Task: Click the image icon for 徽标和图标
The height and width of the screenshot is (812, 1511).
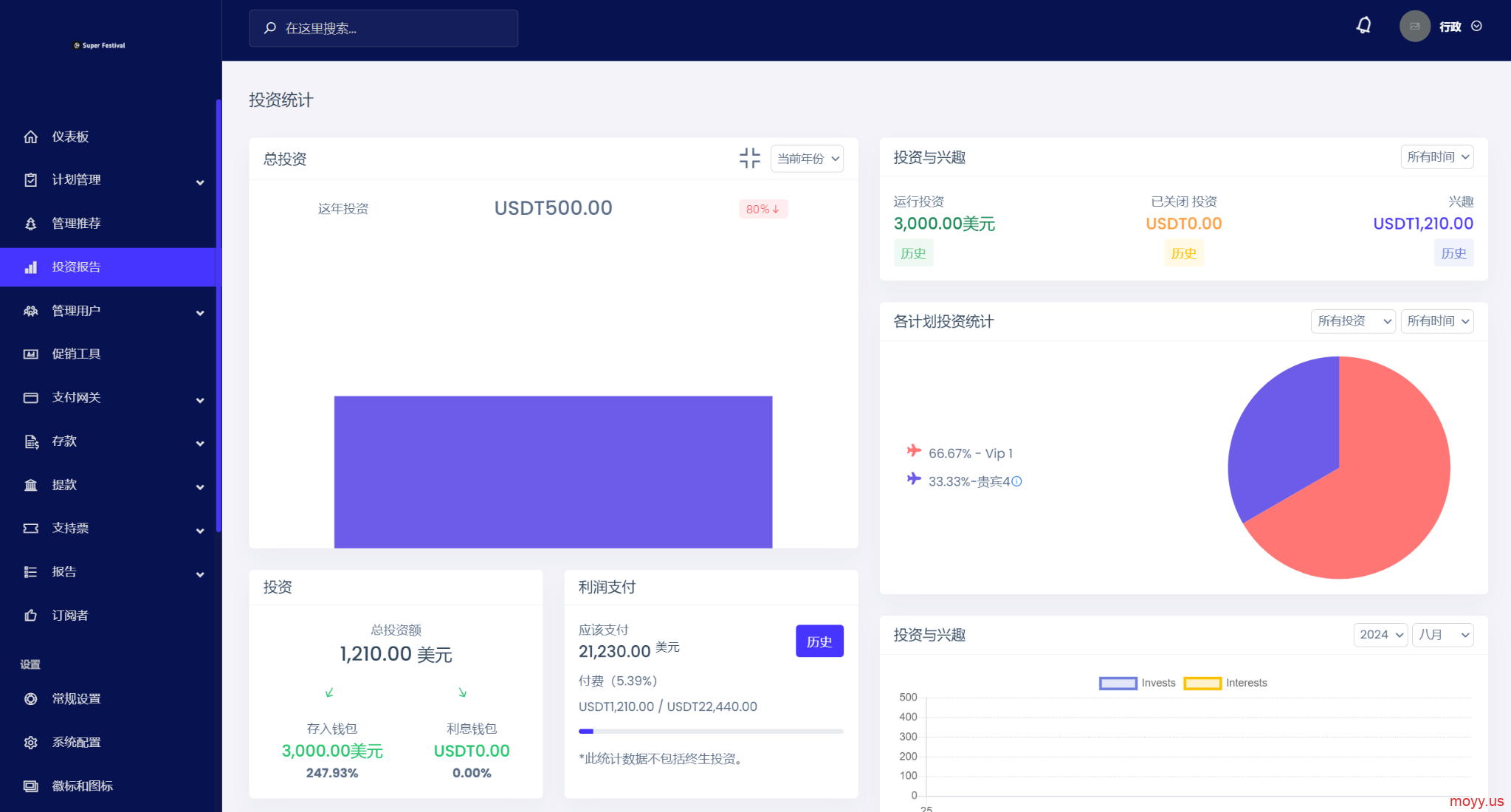Action: pyautogui.click(x=30, y=786)
